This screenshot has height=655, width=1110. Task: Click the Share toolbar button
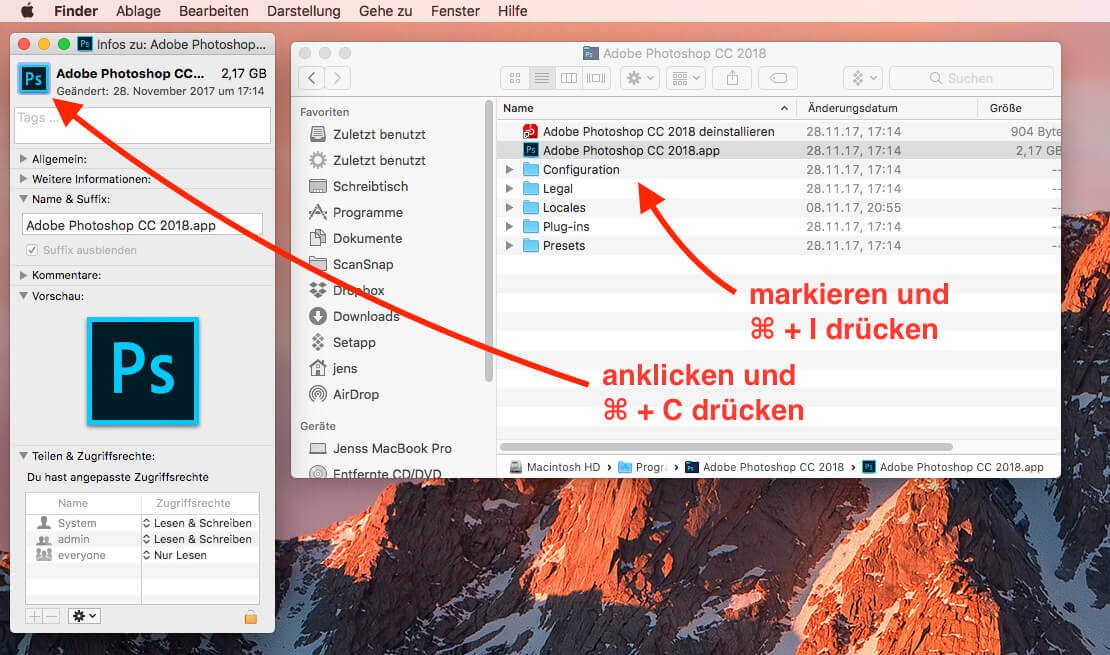732,78
